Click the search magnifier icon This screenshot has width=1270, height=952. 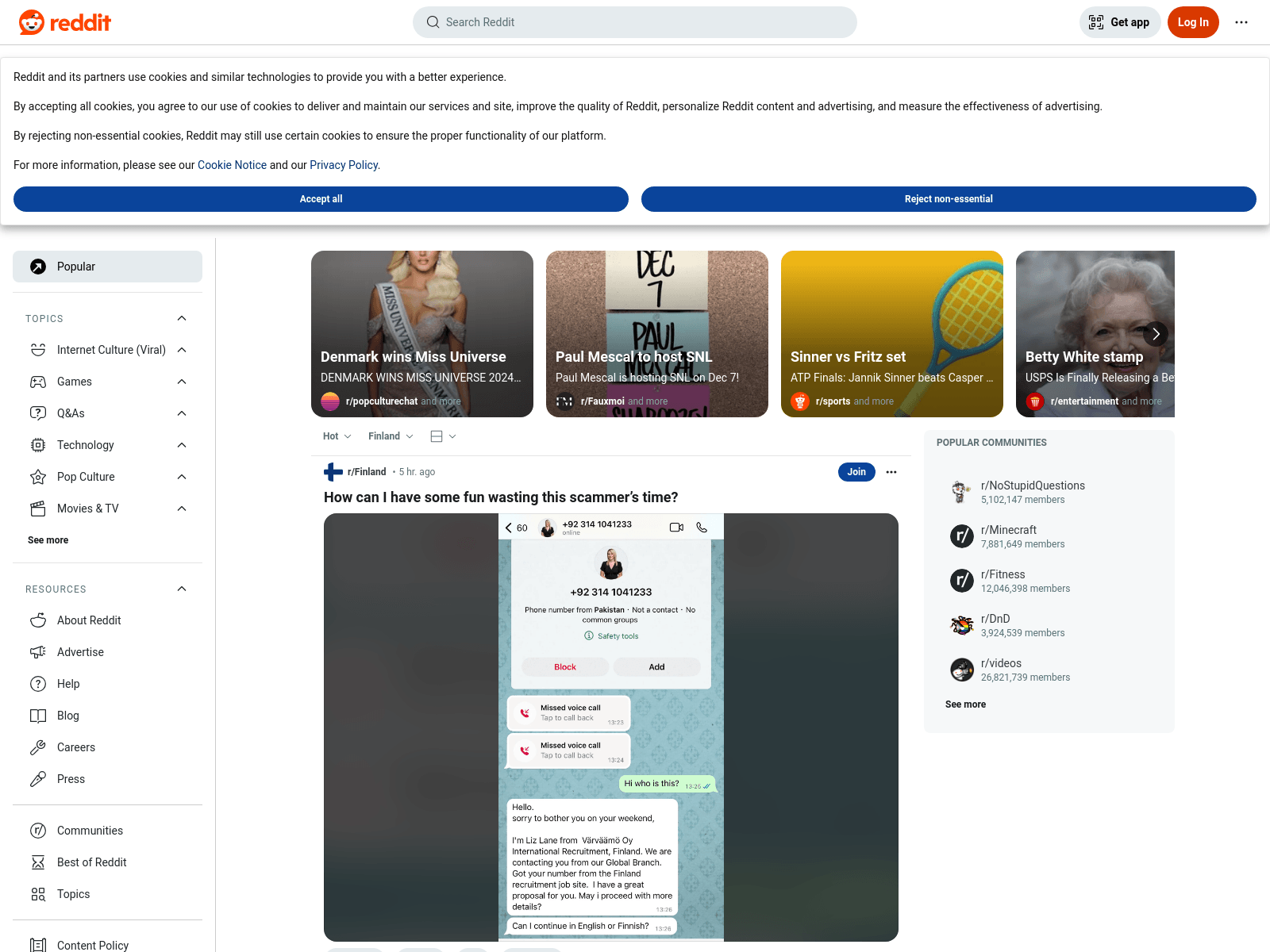(433, 22)
